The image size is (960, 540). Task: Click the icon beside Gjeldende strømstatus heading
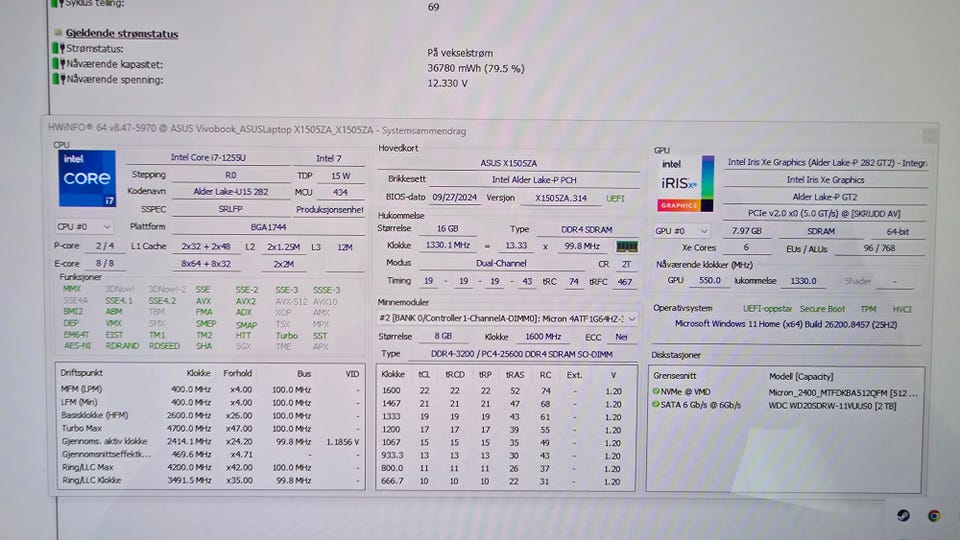[x=58, y=33]
